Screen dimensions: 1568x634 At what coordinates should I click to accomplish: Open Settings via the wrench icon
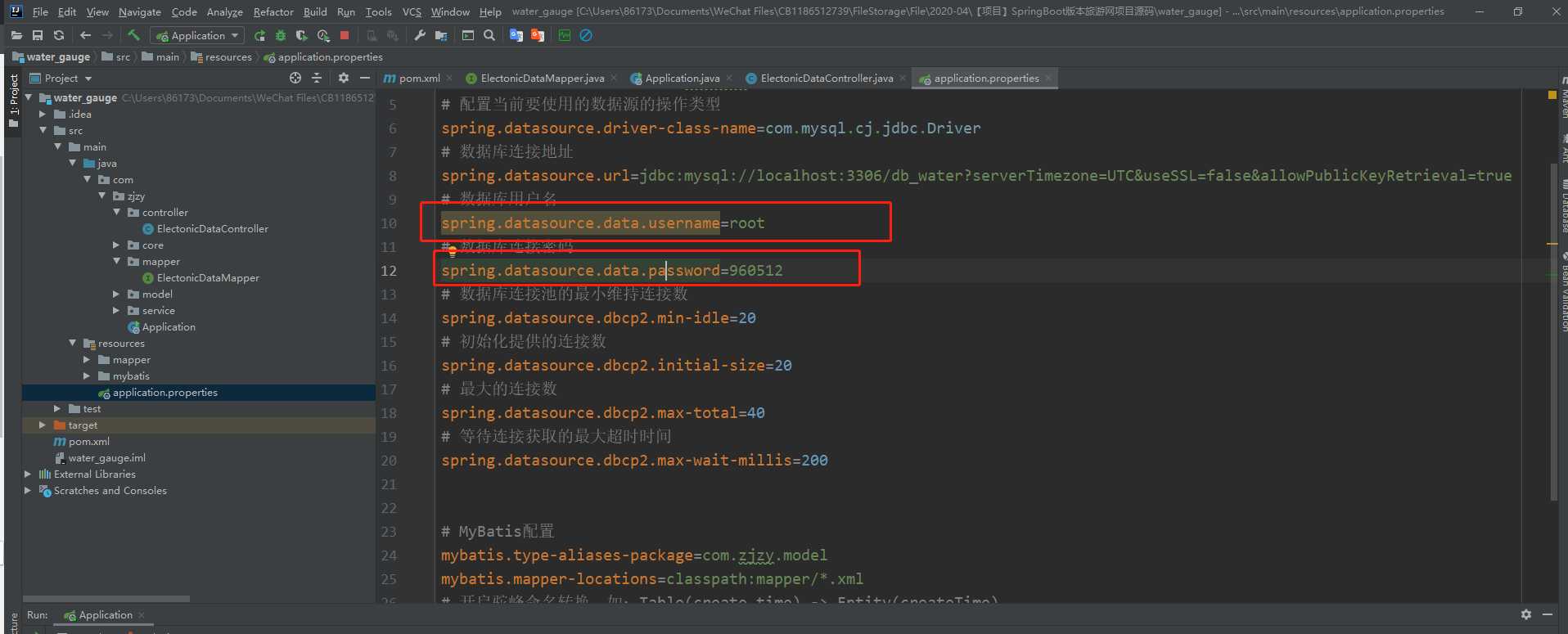point(420,35)
